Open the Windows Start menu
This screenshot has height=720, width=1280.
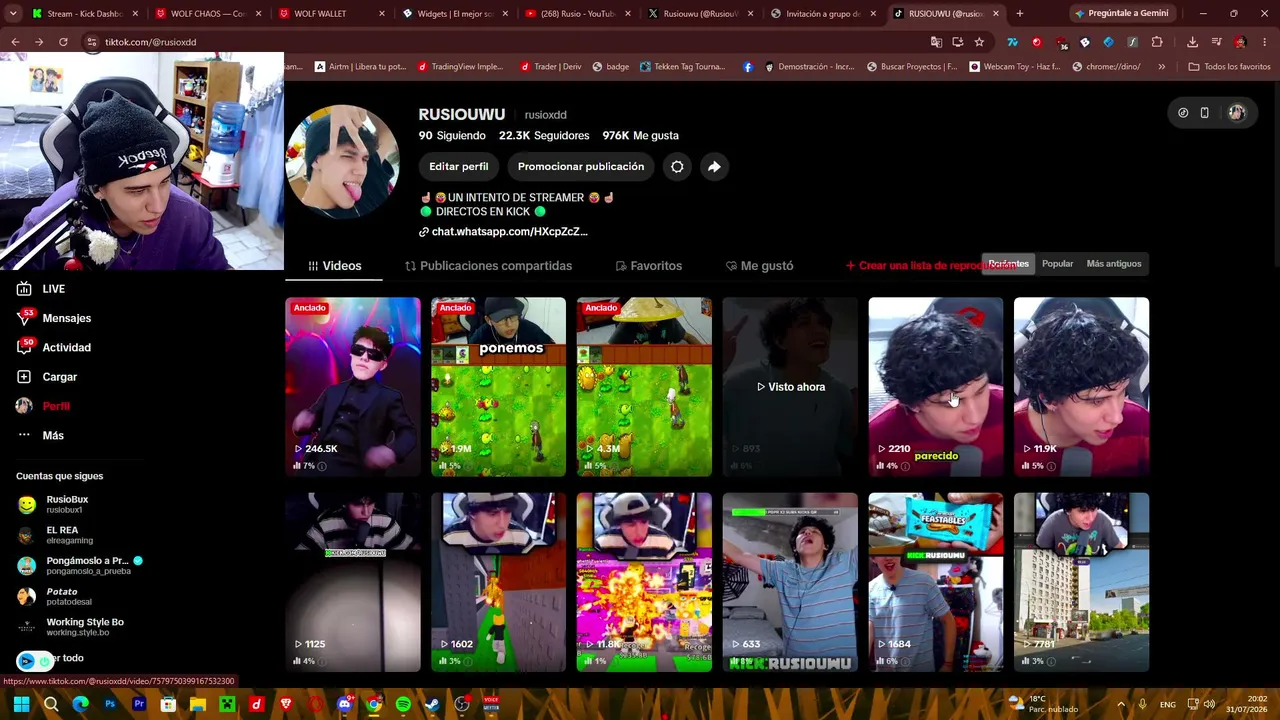21,705
